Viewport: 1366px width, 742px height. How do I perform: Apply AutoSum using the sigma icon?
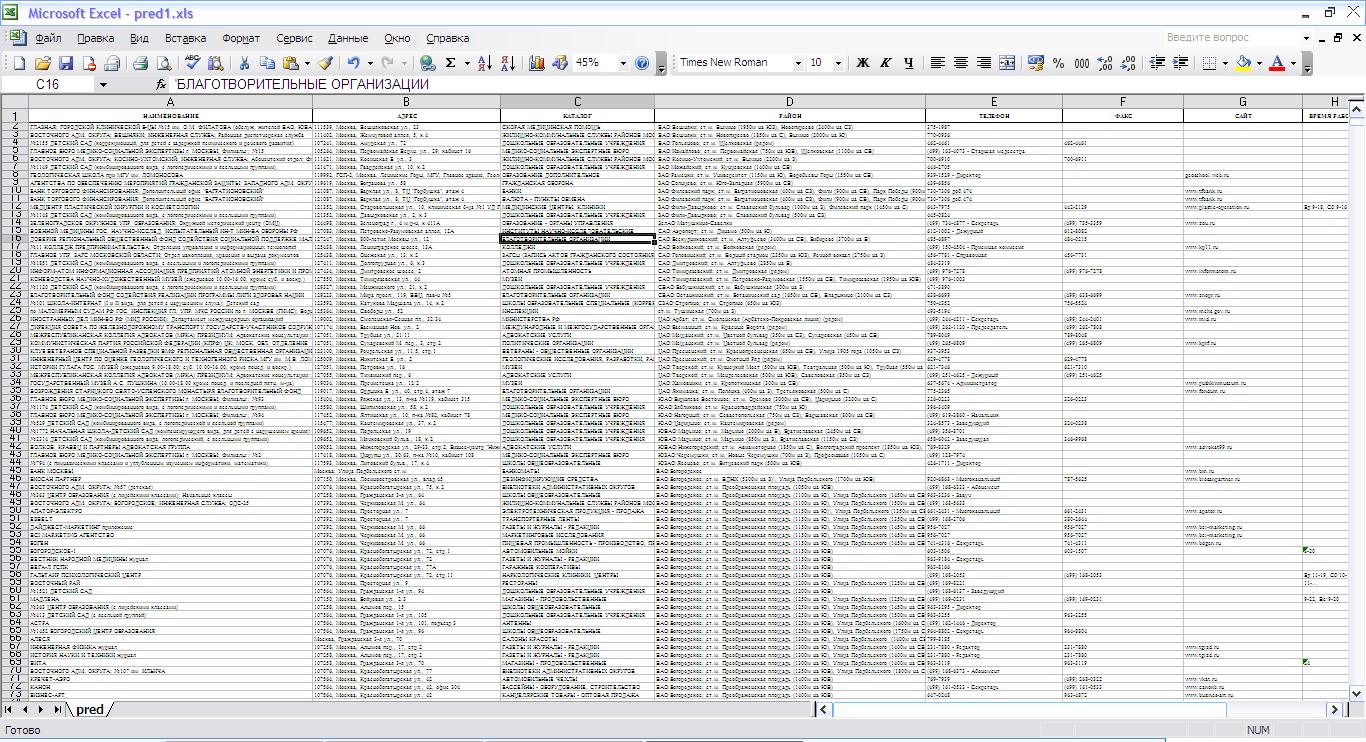tap(450, 62)
